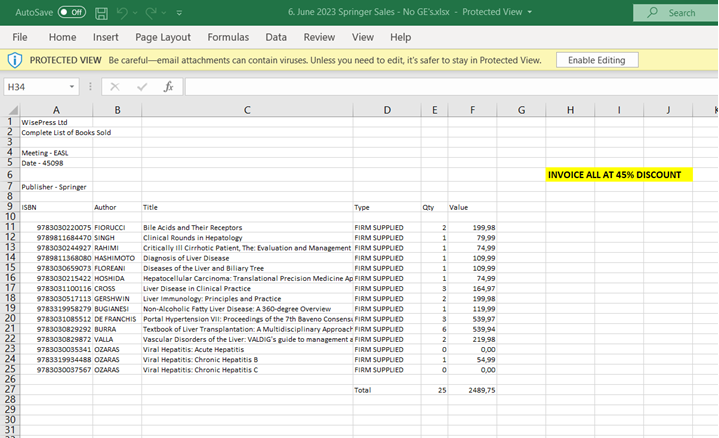Click author cell 'DE FRANCHIS'

point(117,319)
